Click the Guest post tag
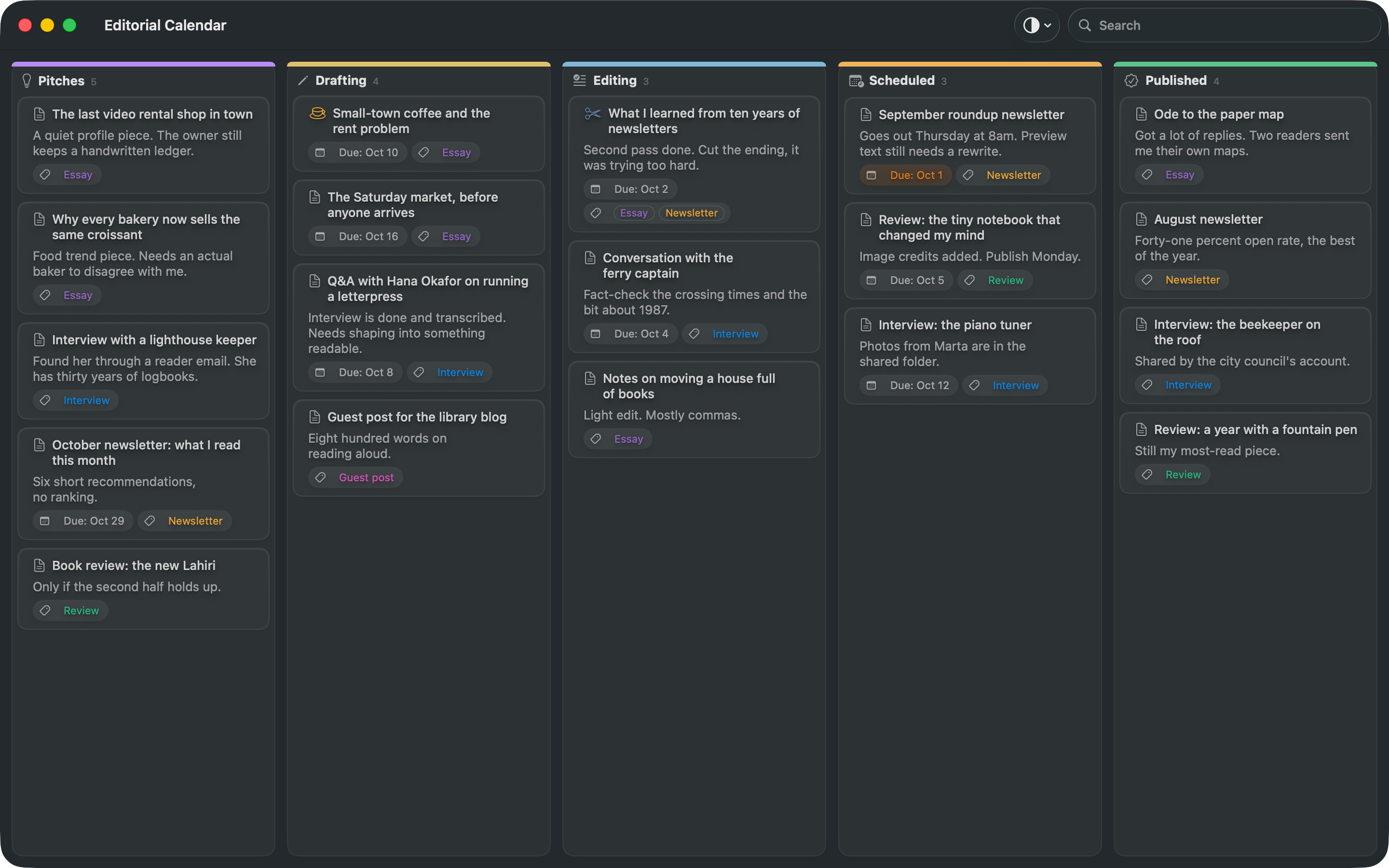Image resolution: width=1389 pixels, height=868 pixels. point(356,477)
